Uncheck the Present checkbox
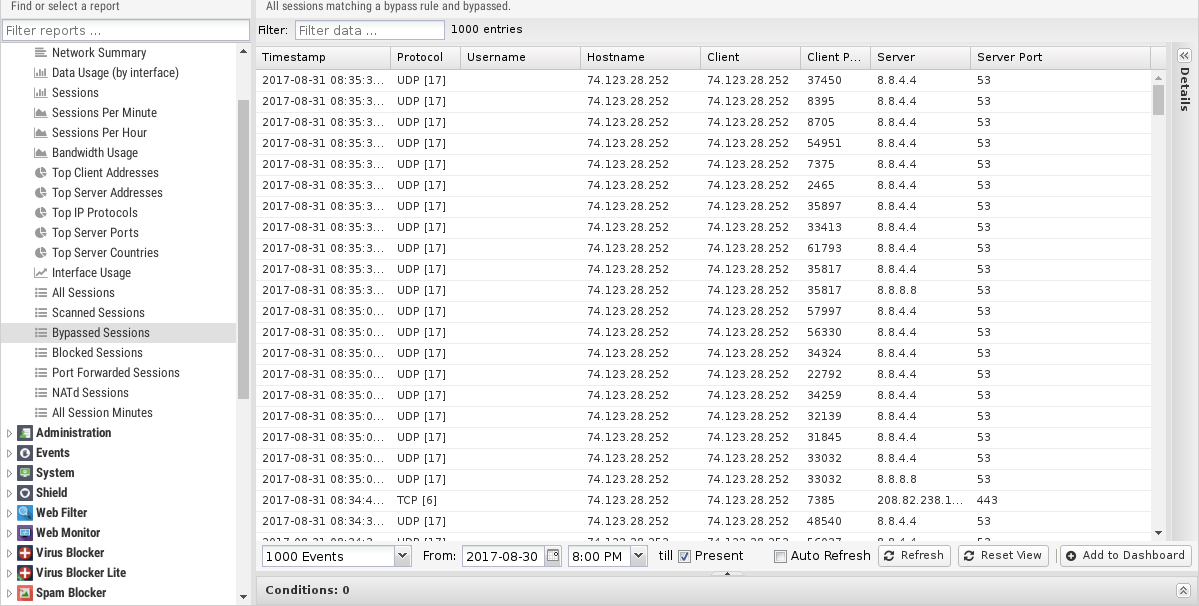Image resolution: width=1199 pixels, height=606 pixels. click(685, 556)
